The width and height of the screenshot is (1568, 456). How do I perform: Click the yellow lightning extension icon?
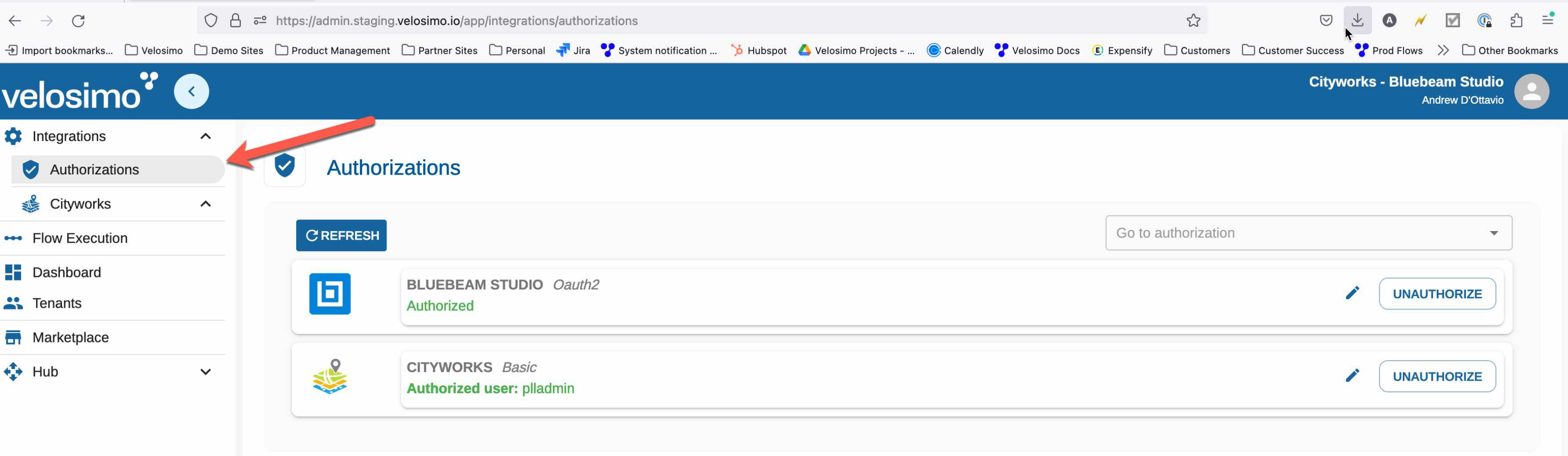click(1421, 20)
